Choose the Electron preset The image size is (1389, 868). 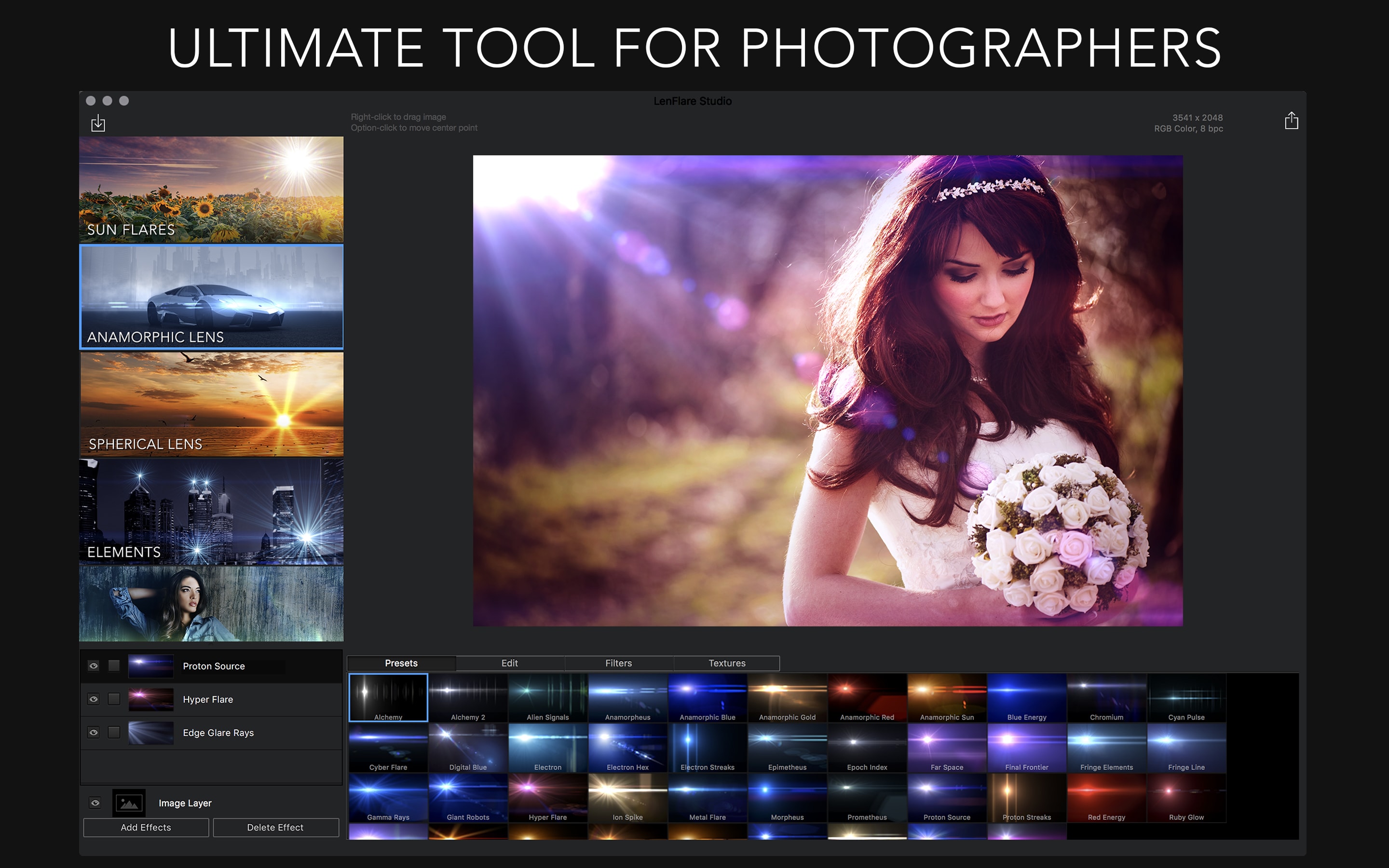547,747
